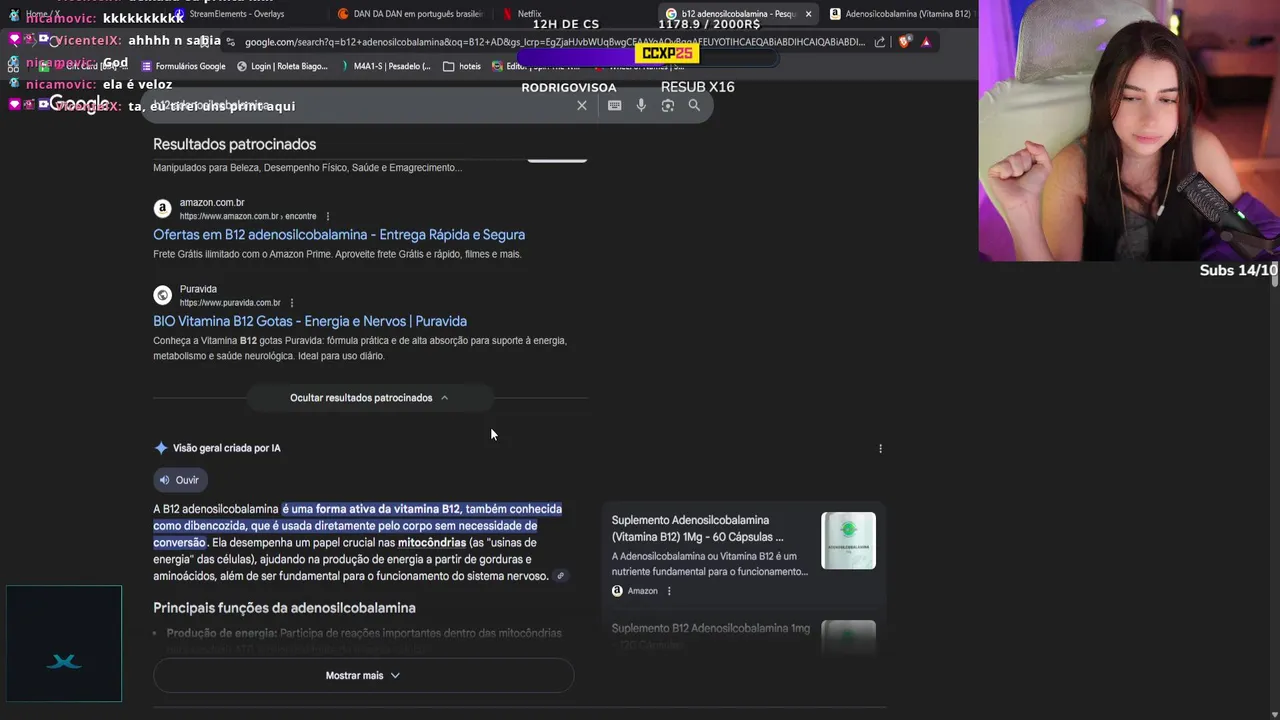Open Ofertas em B12 adenosilcobalamina Amazon link
The width and height of the screenshot is (1280, 720).
[x=339, y=235]
